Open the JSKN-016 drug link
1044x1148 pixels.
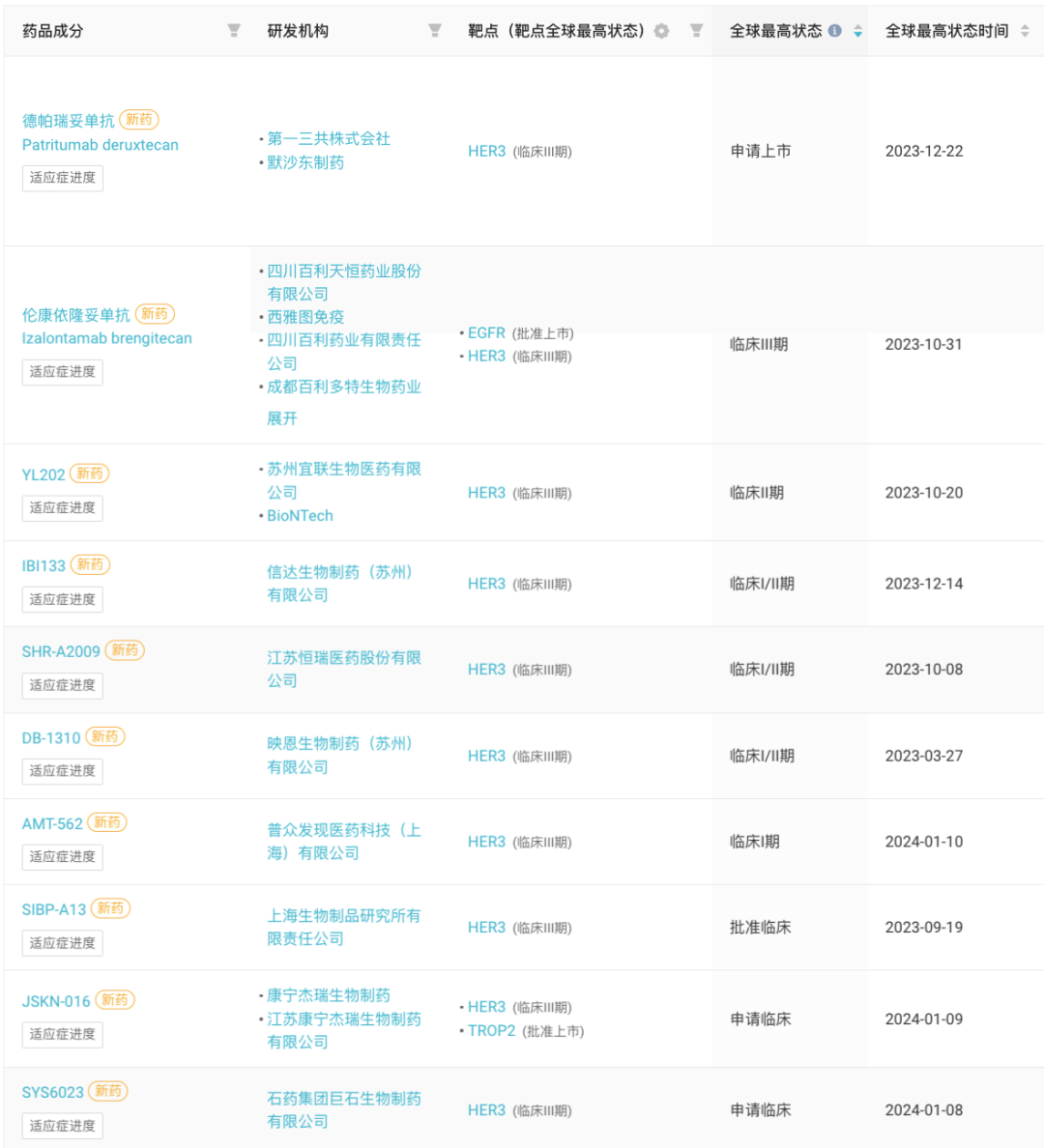coord(56,1001)
